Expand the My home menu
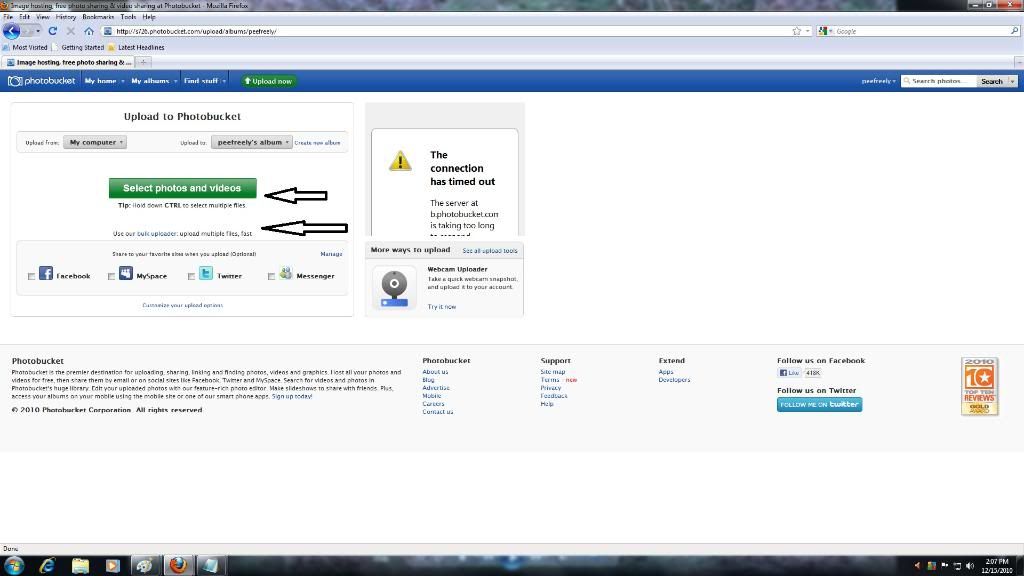1024x576 pixels. click(104, 81)
